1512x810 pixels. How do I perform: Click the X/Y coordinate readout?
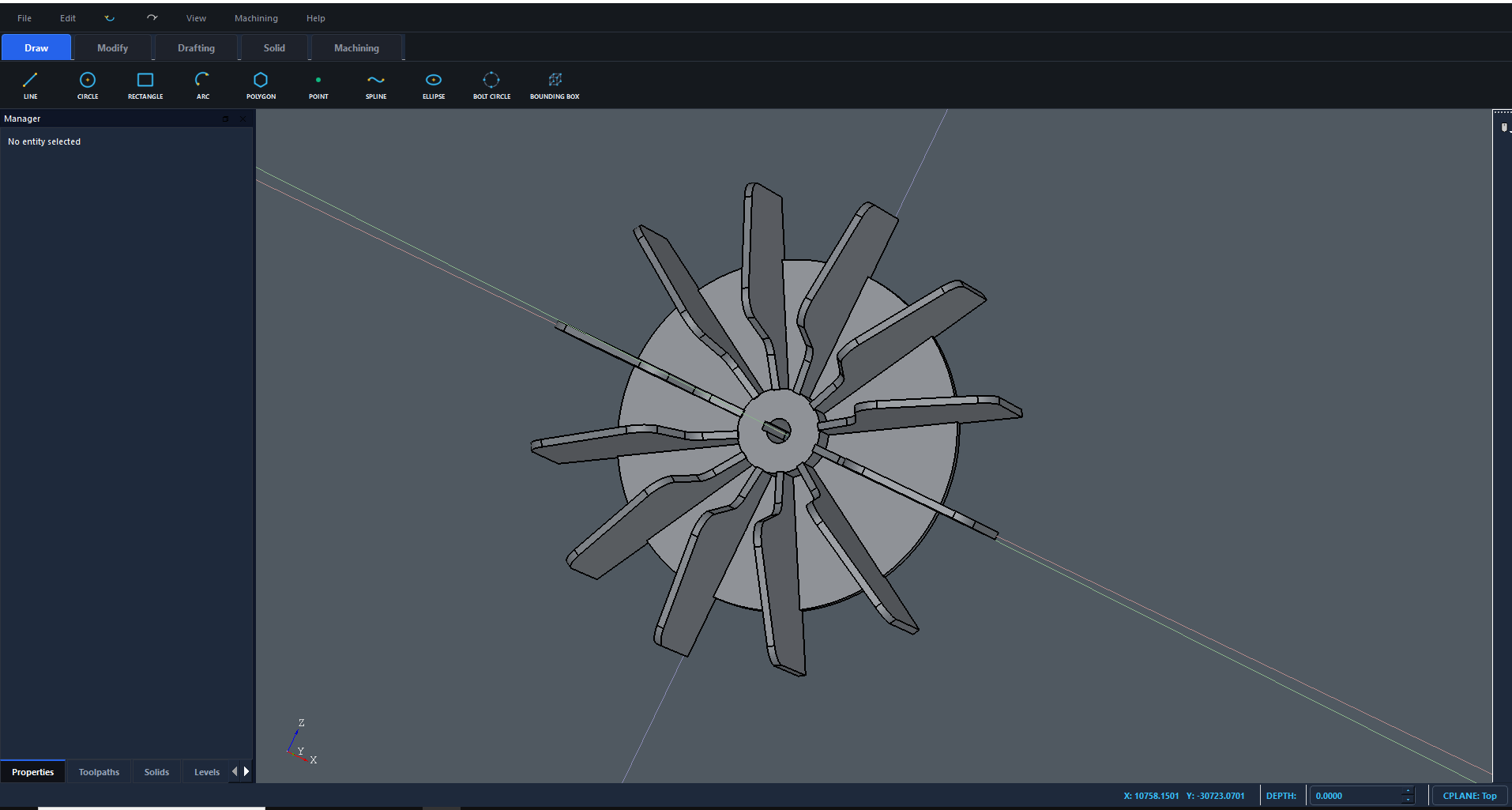coord(1183,796)
